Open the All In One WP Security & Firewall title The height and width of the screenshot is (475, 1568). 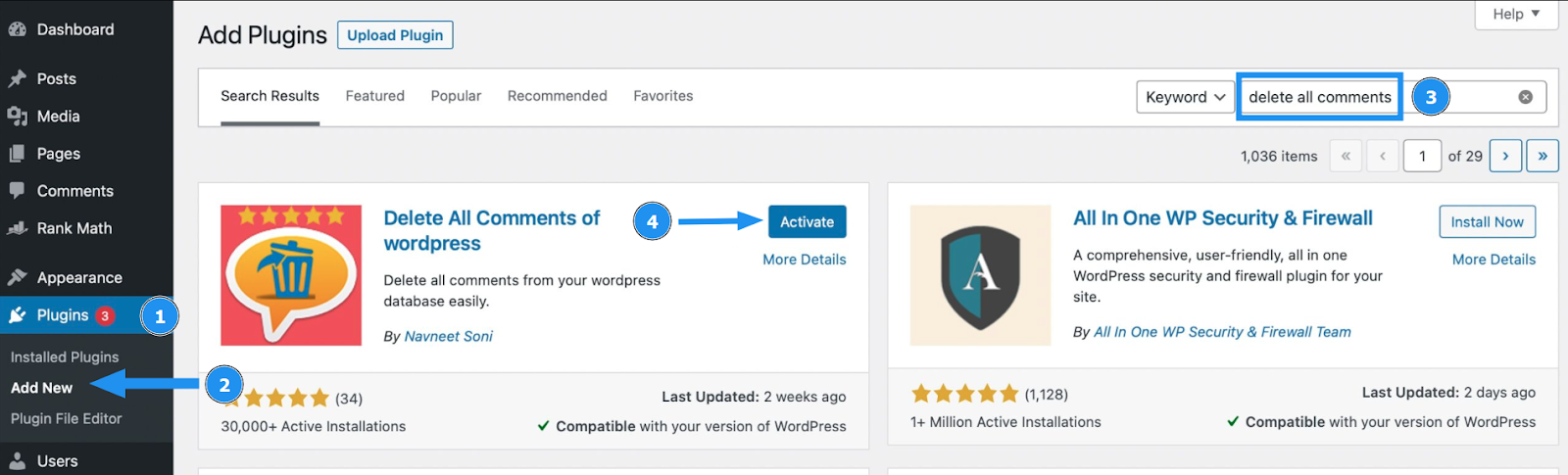pos(1223,218)
